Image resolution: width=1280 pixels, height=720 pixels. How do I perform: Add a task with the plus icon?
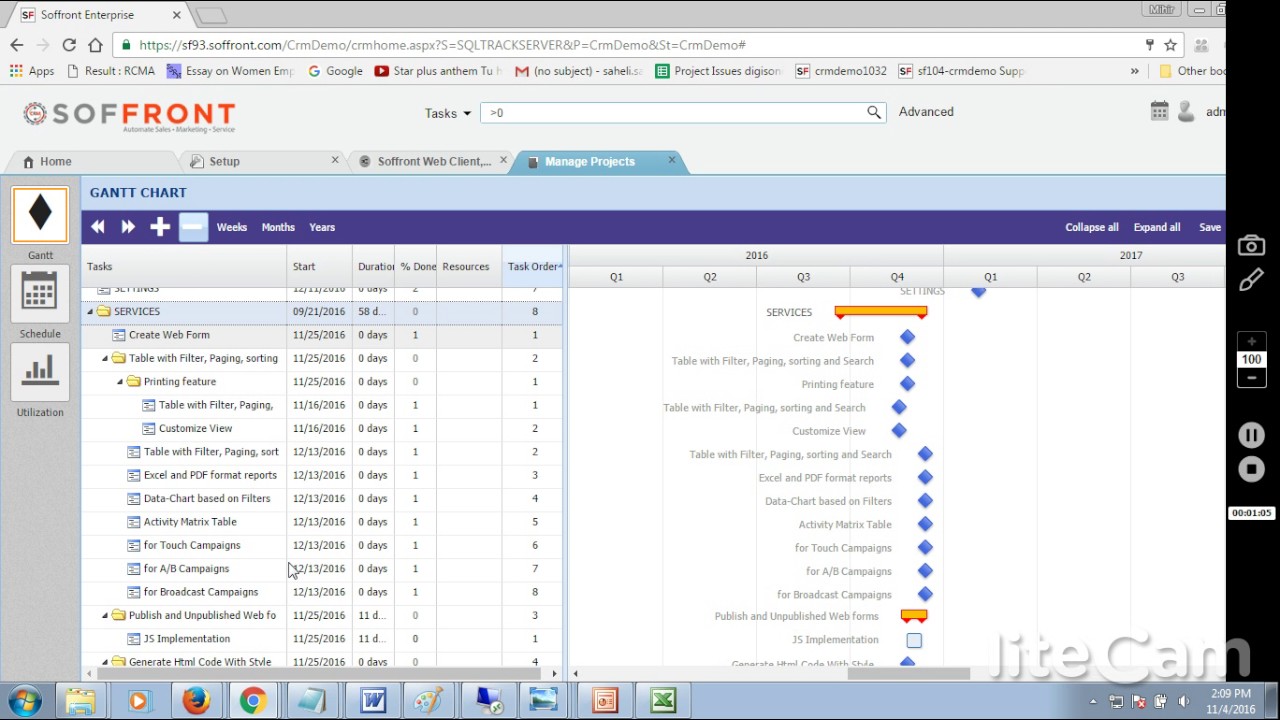[160, 227]
